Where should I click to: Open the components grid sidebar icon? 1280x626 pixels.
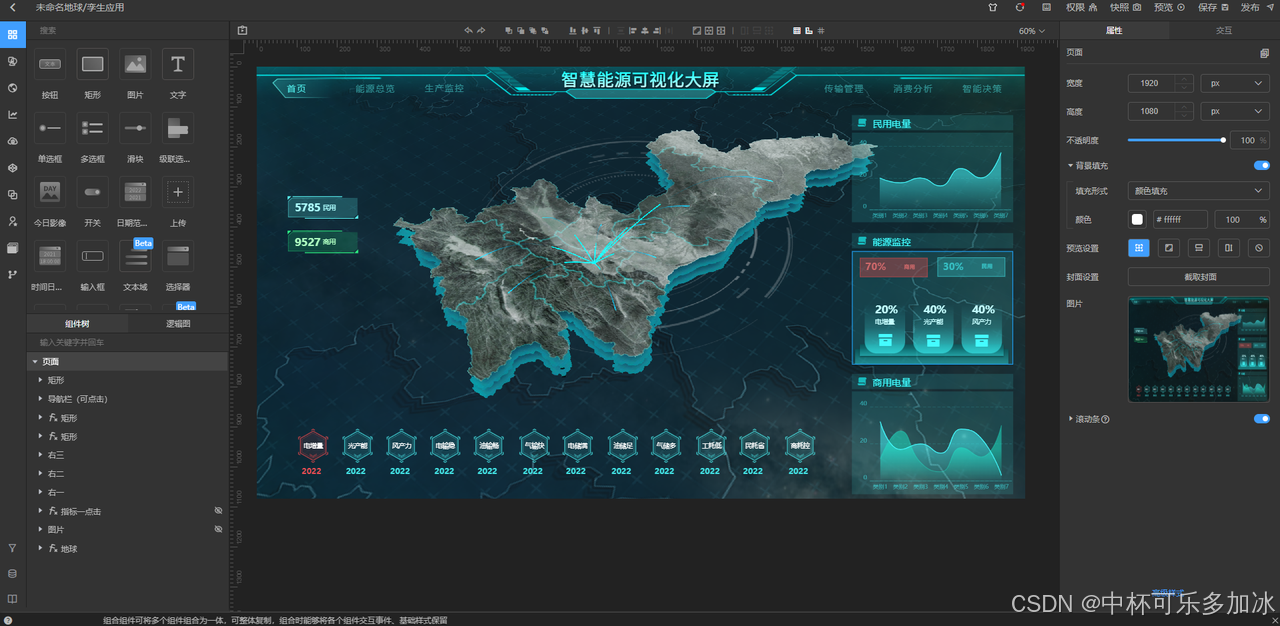[13, 35]
